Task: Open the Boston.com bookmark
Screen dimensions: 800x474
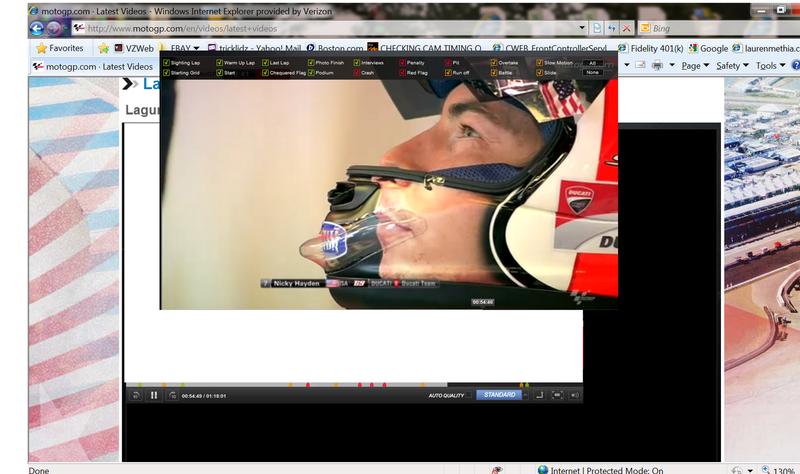Action: click(335, 48)
